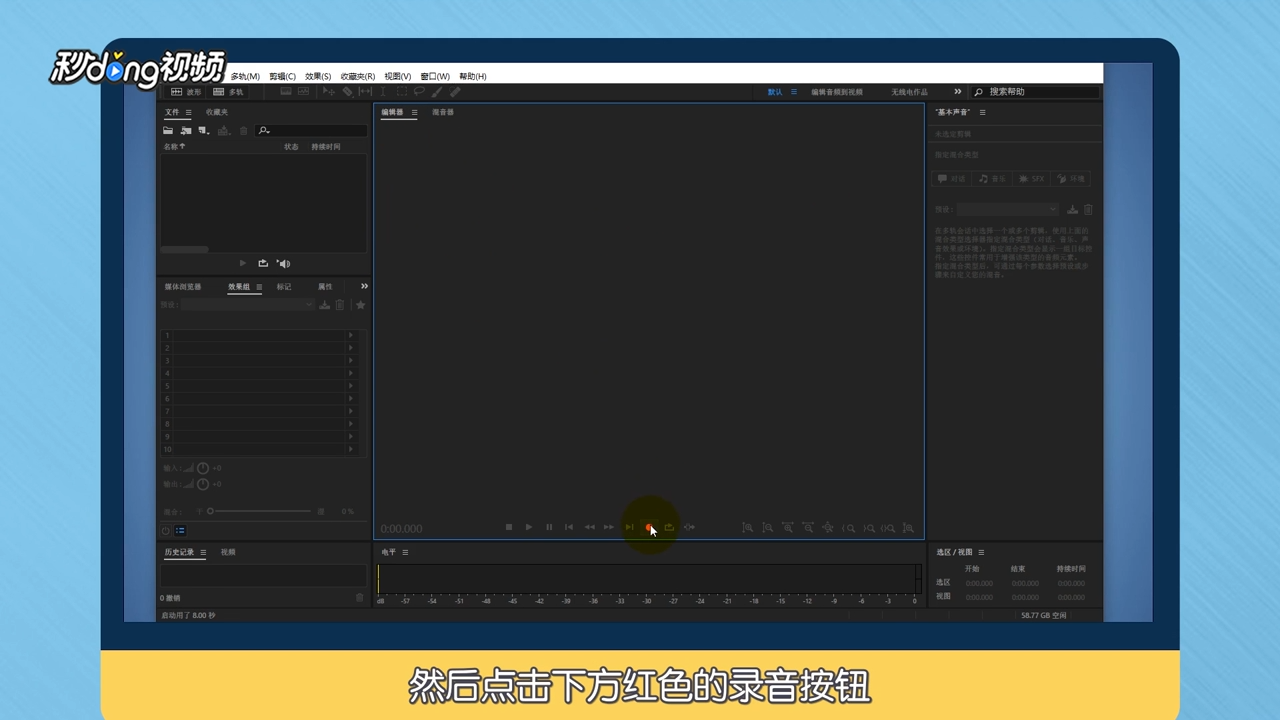Select the 默认 workspace
Viewport: 1280px width, 720px height.
775,92
